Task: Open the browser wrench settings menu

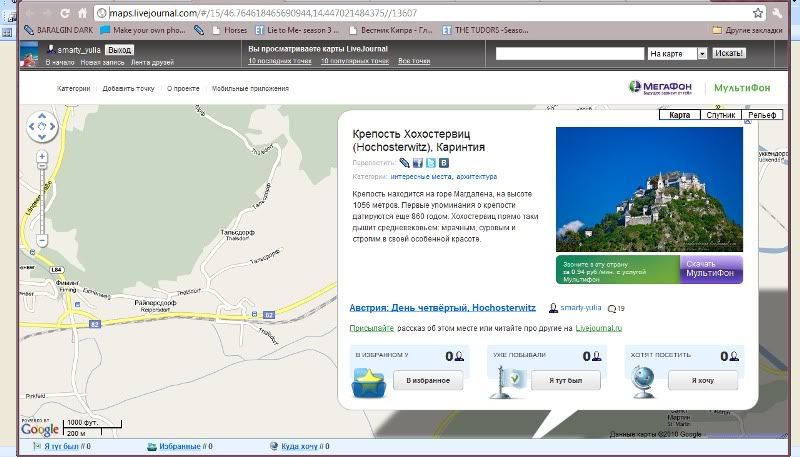Action: pyautogui.click(x=778, y=13)
